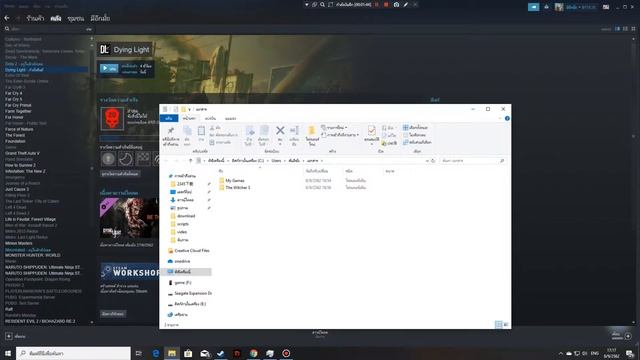Screen dimensions: 640x360
Task: Select RESIDENT EVIL 2 / BIOHAZARD RE:2
Action: click(40, 321)
